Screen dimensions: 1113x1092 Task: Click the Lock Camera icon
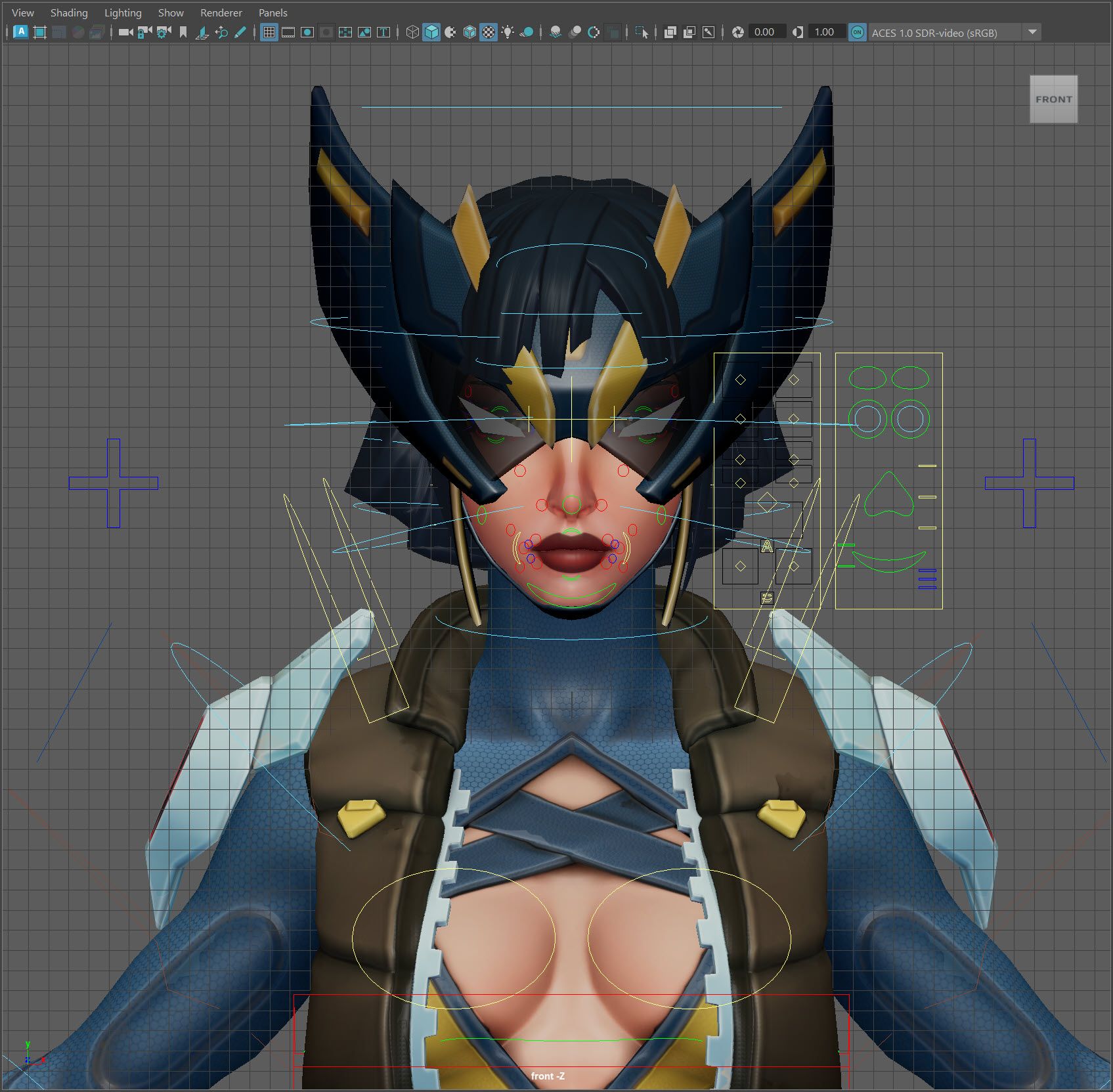click(144, 32)
